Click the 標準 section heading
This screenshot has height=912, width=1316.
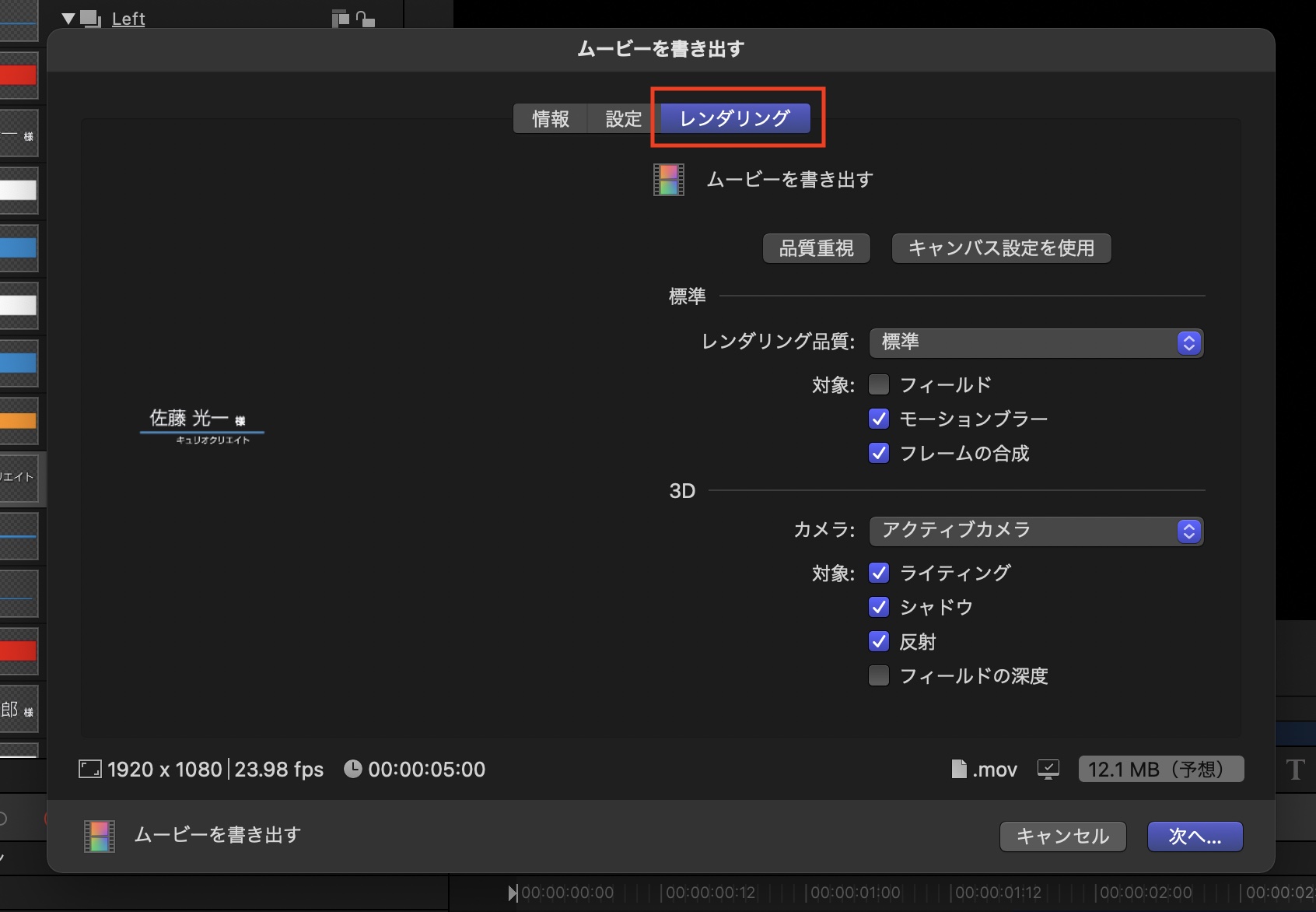688,296
